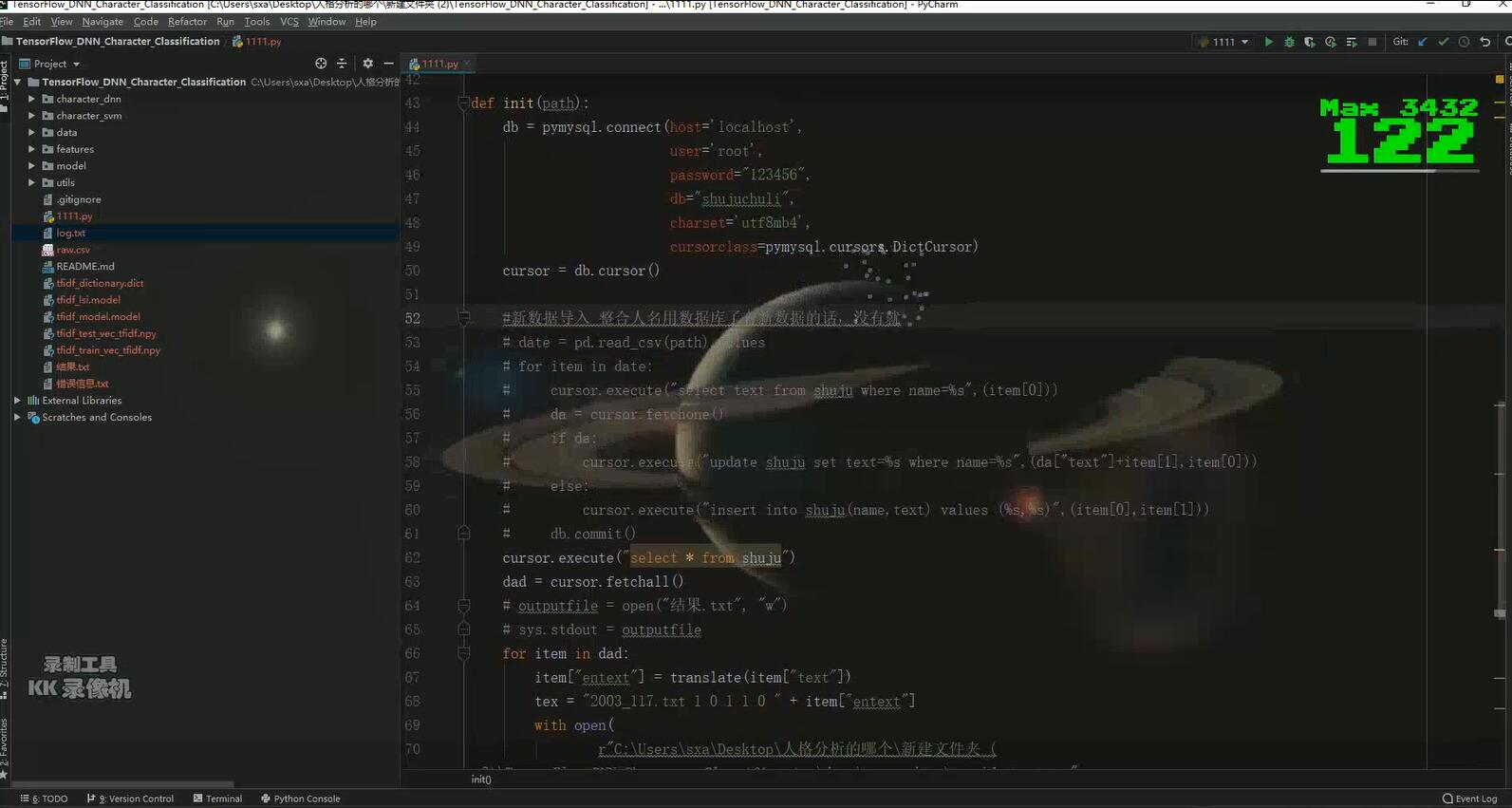Open Project panel settings gear
This screenshot has height=808, width=1512.
click(x=368, y=64)
